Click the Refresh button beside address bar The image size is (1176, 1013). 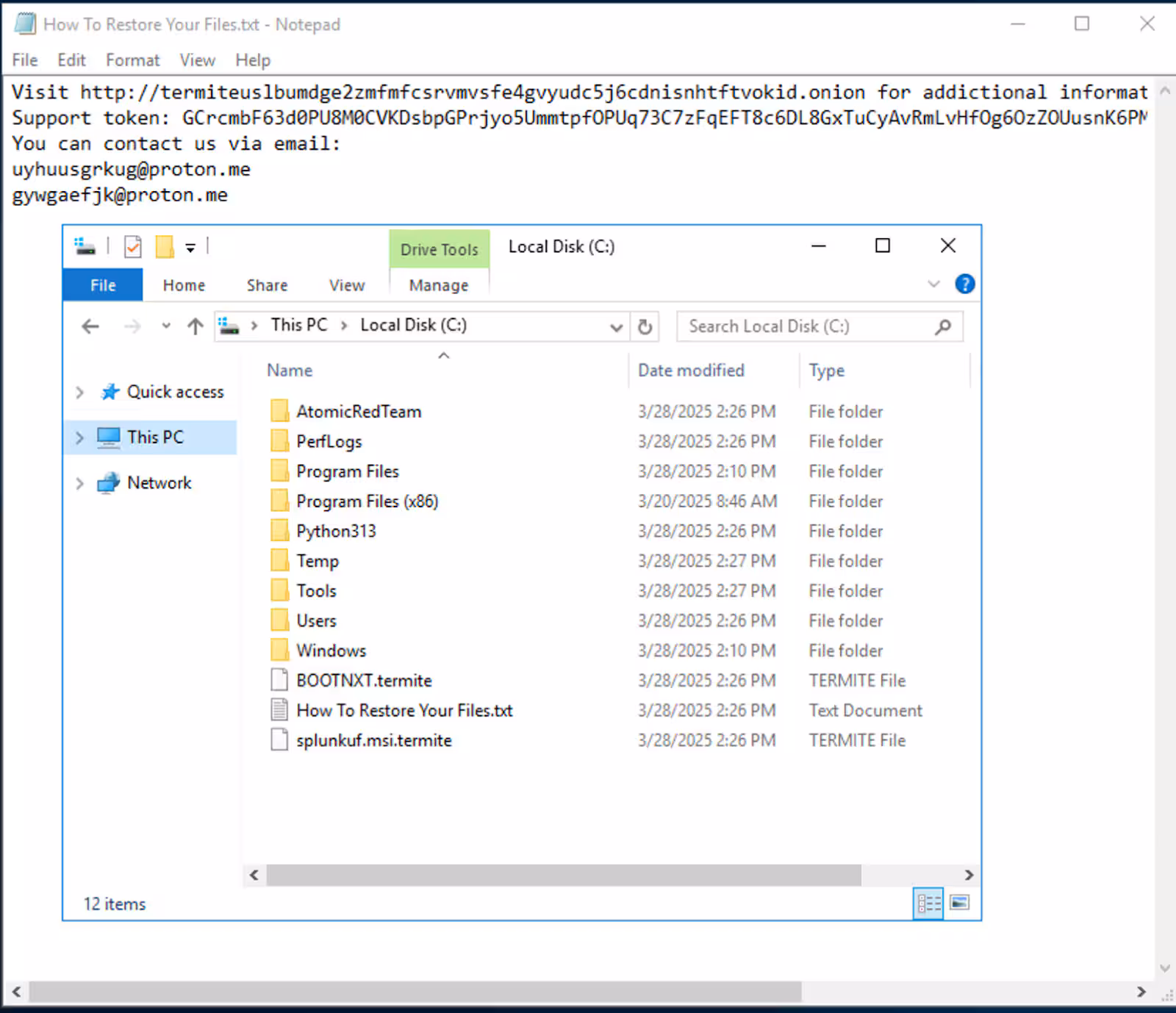pos(645,326)
